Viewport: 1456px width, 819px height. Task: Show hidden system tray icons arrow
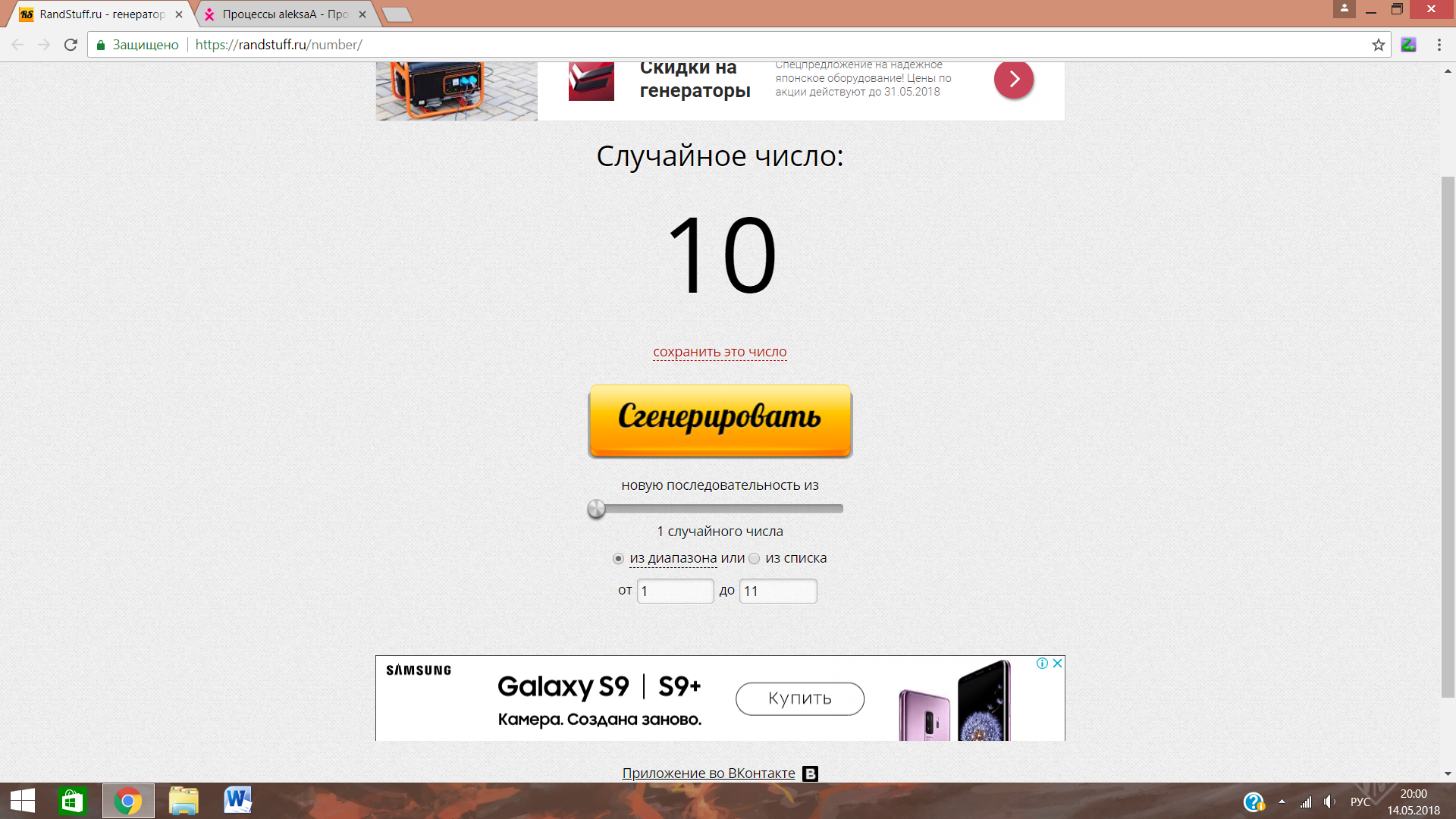coord(1282,802)
